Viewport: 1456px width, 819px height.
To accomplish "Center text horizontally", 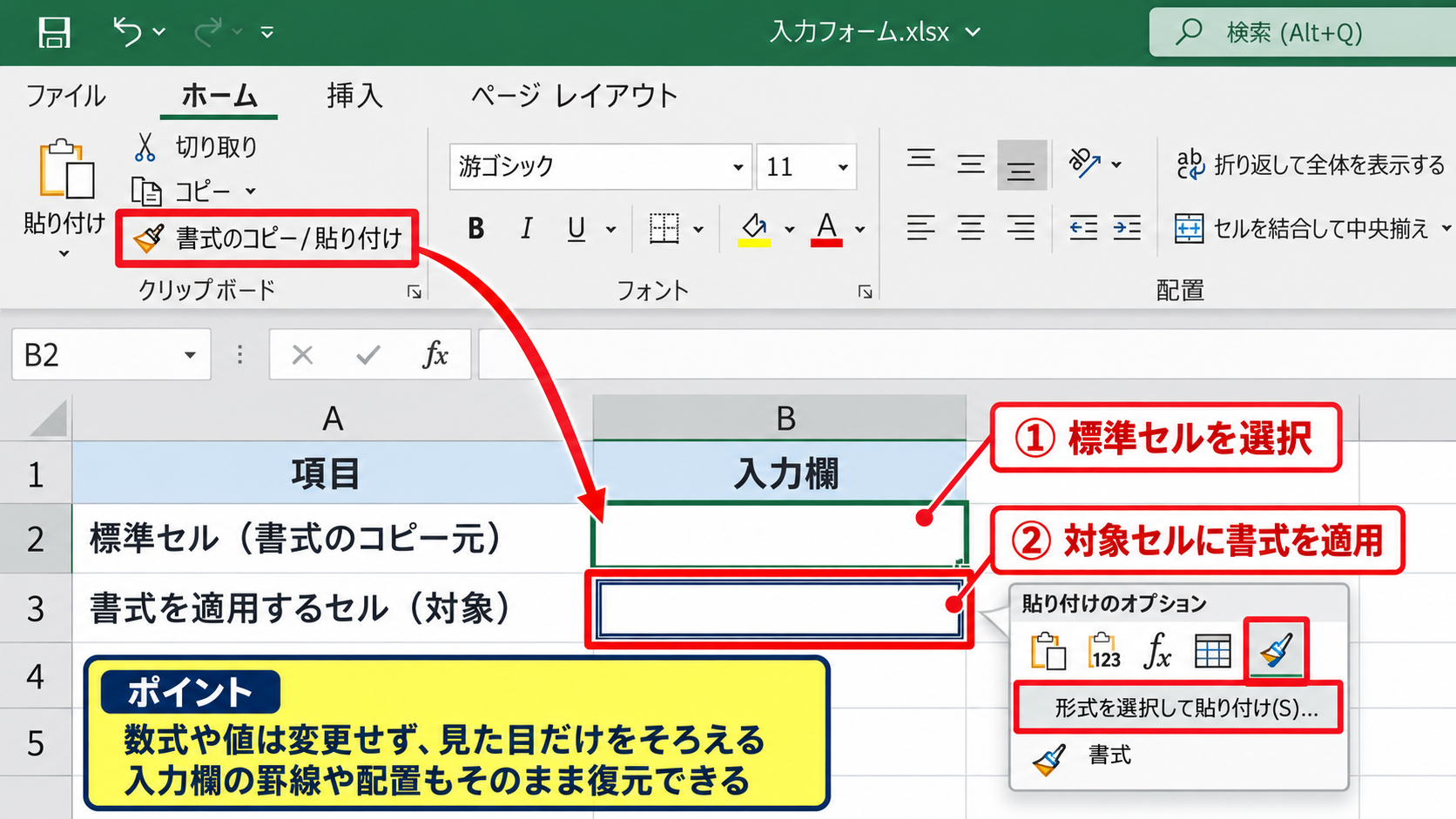I will click(971, 228).
